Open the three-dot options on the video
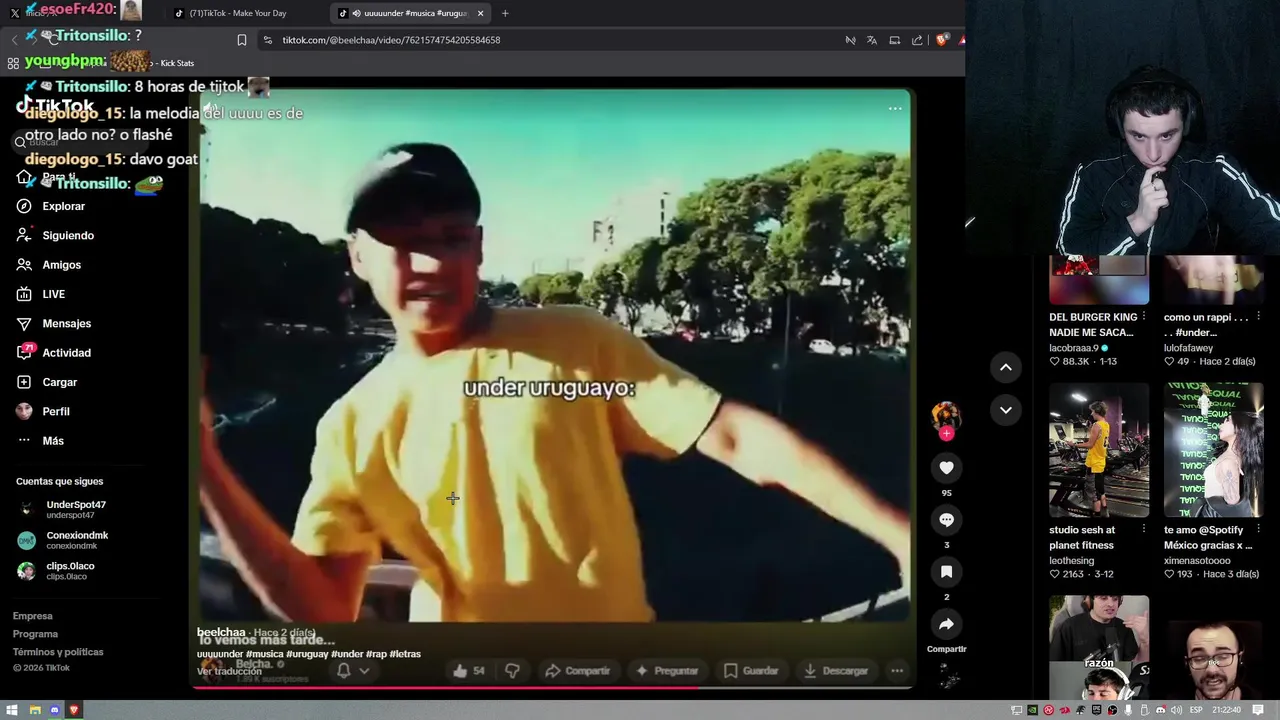 895,108
